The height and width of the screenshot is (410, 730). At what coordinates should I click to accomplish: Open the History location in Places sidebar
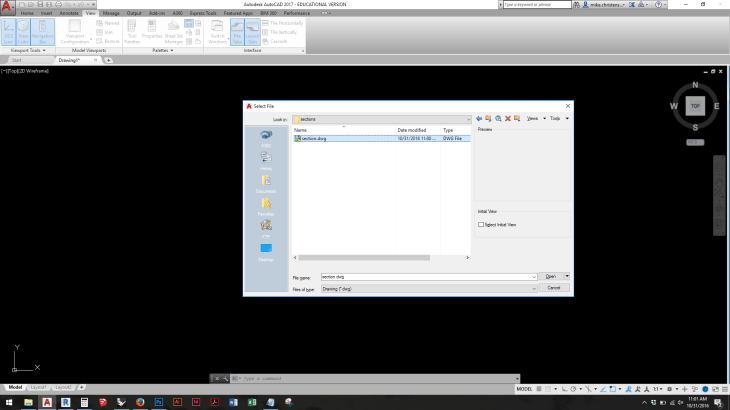click(266, 160)
